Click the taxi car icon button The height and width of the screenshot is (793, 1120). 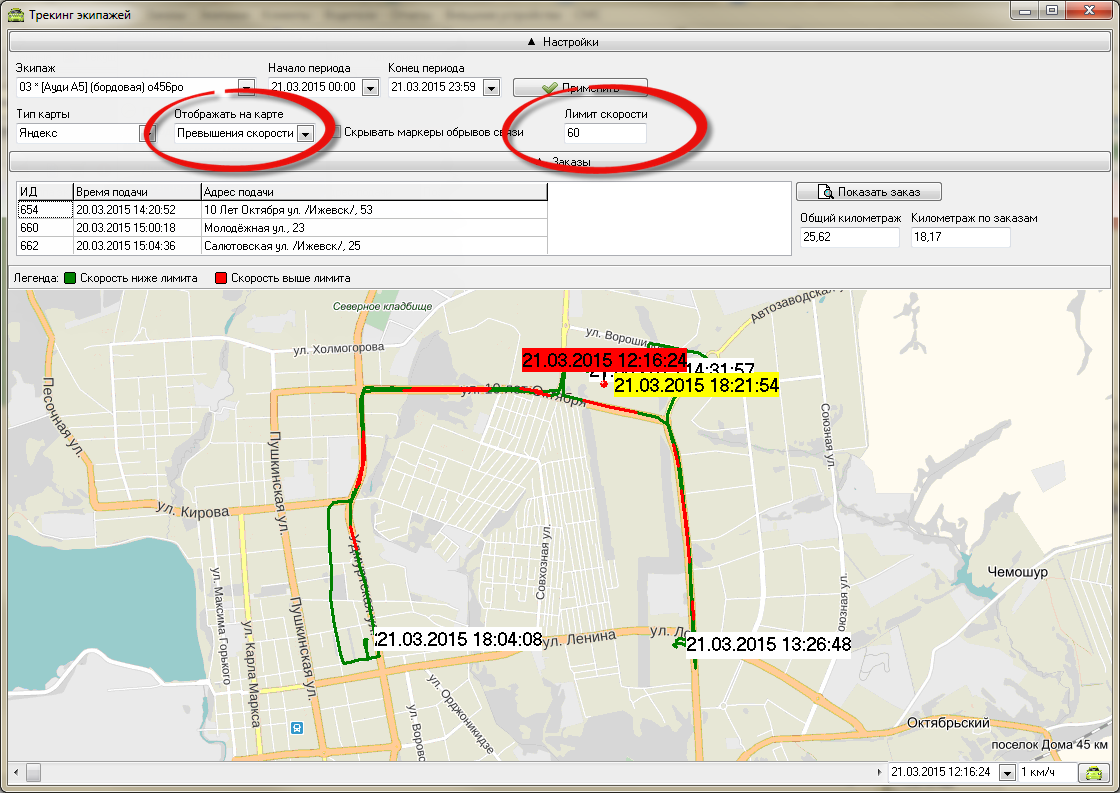pos(1093,773)
